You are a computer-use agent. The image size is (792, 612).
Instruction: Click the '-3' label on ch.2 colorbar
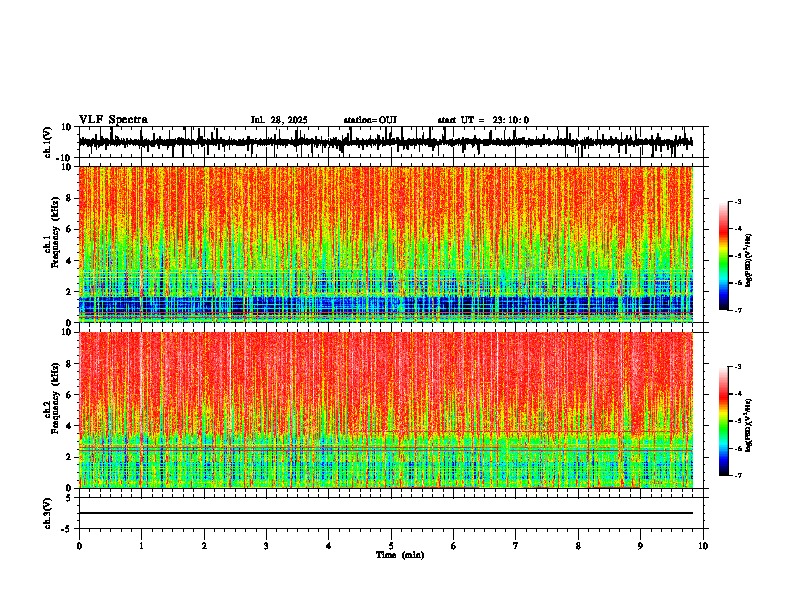(737, 367)
